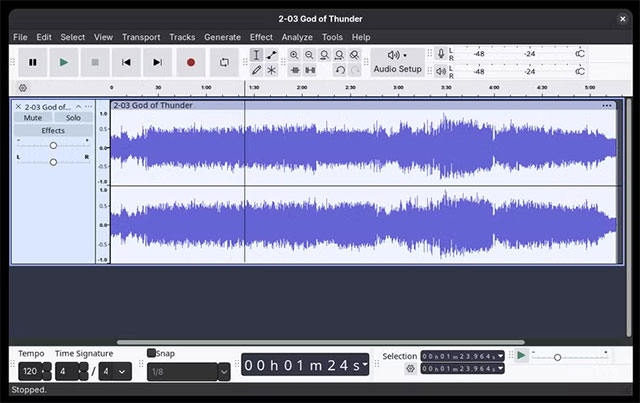Viewport: 640px width, 403px height.
Task: Open clip options three-dots menu
Action: tap(607, 106)
